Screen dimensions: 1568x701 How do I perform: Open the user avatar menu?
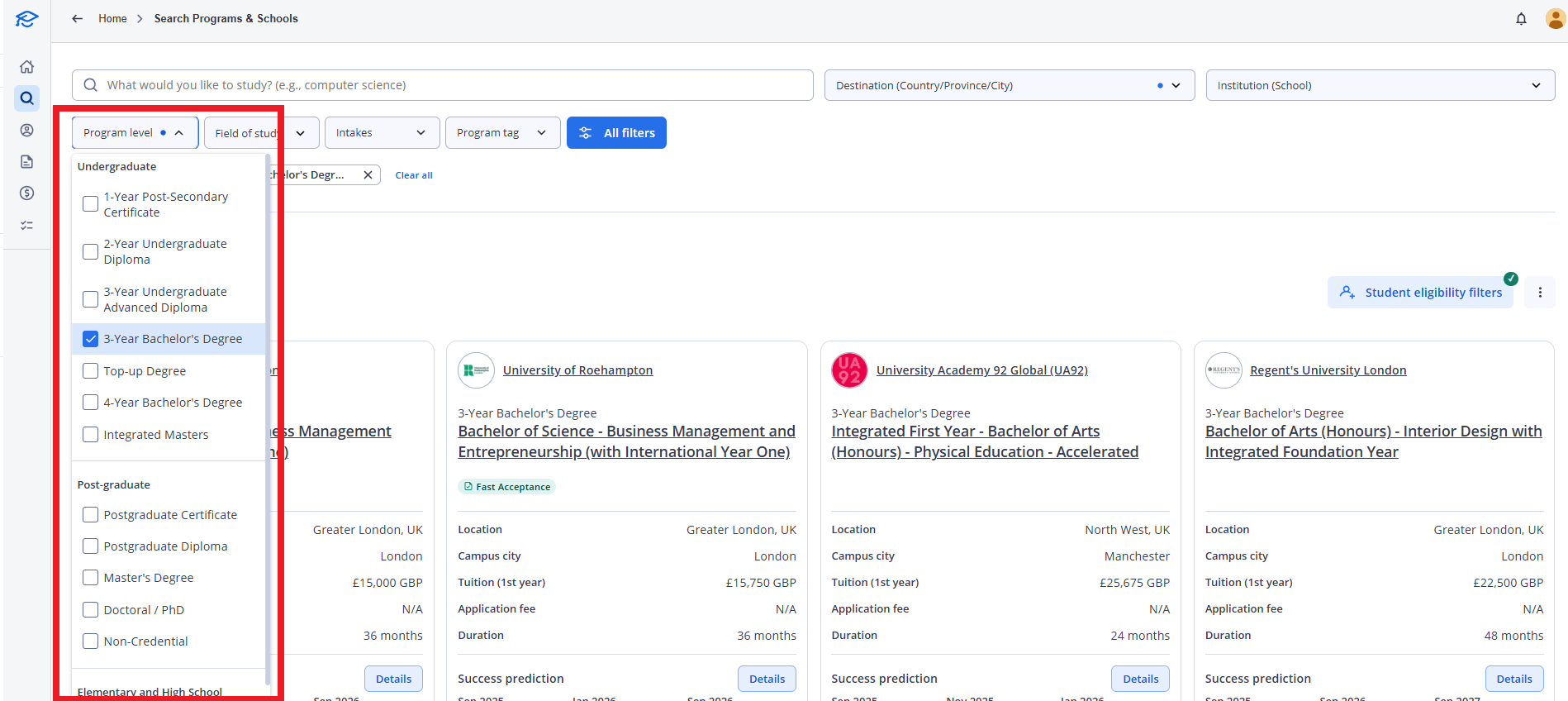point(1556,18)
